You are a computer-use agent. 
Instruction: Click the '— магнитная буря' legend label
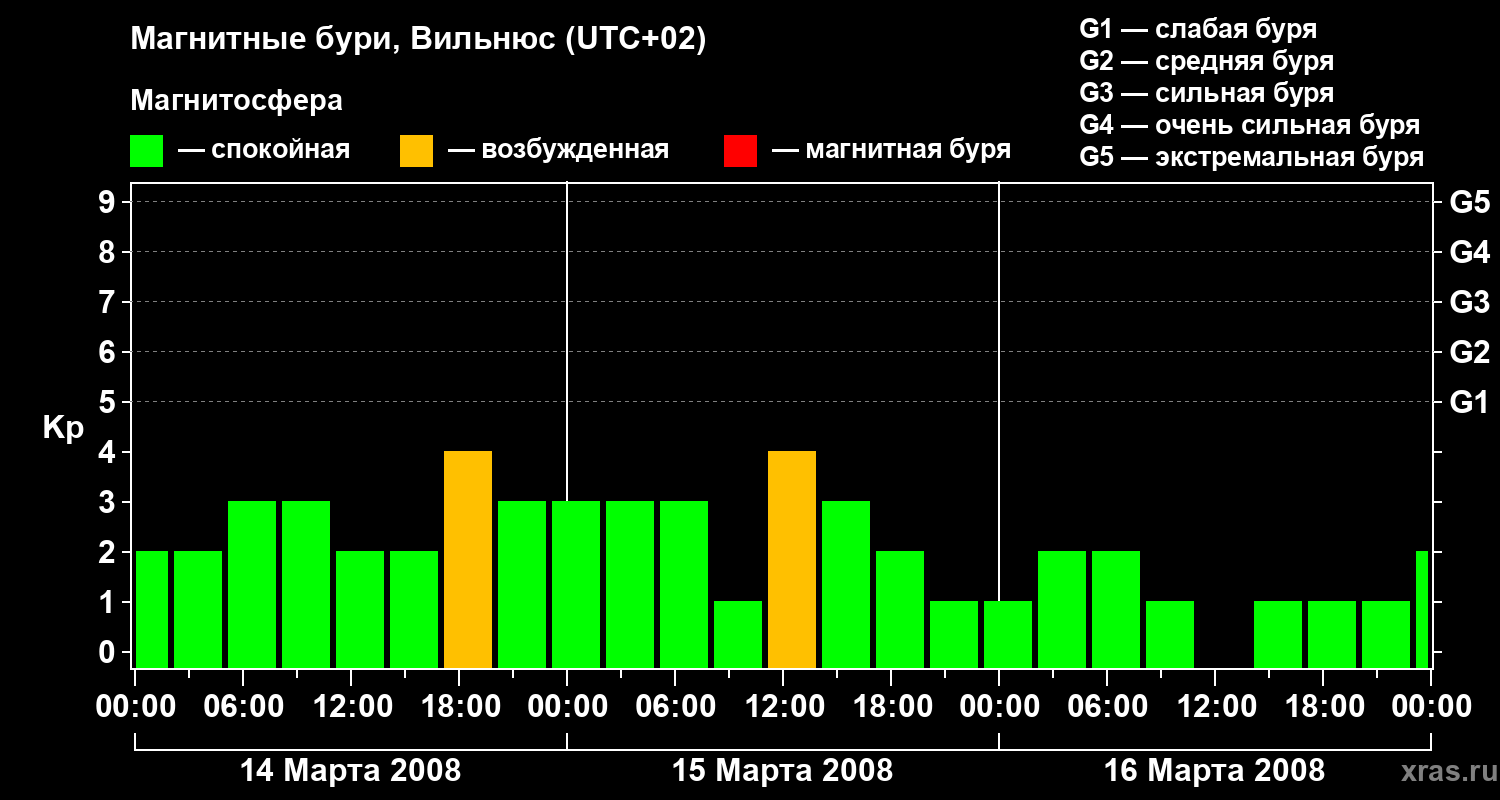(x=892, y=151)
